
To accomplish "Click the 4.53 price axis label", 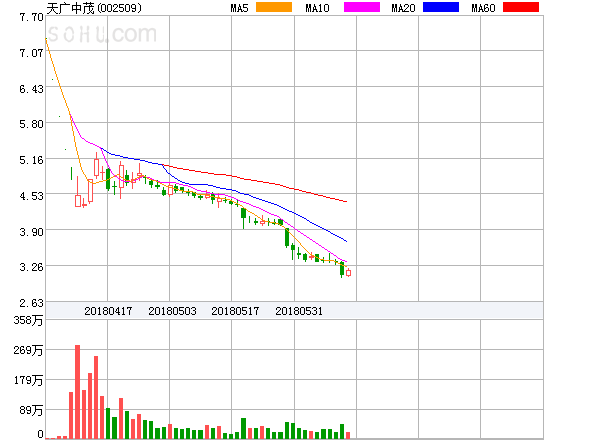I will [x=31, y=196].
